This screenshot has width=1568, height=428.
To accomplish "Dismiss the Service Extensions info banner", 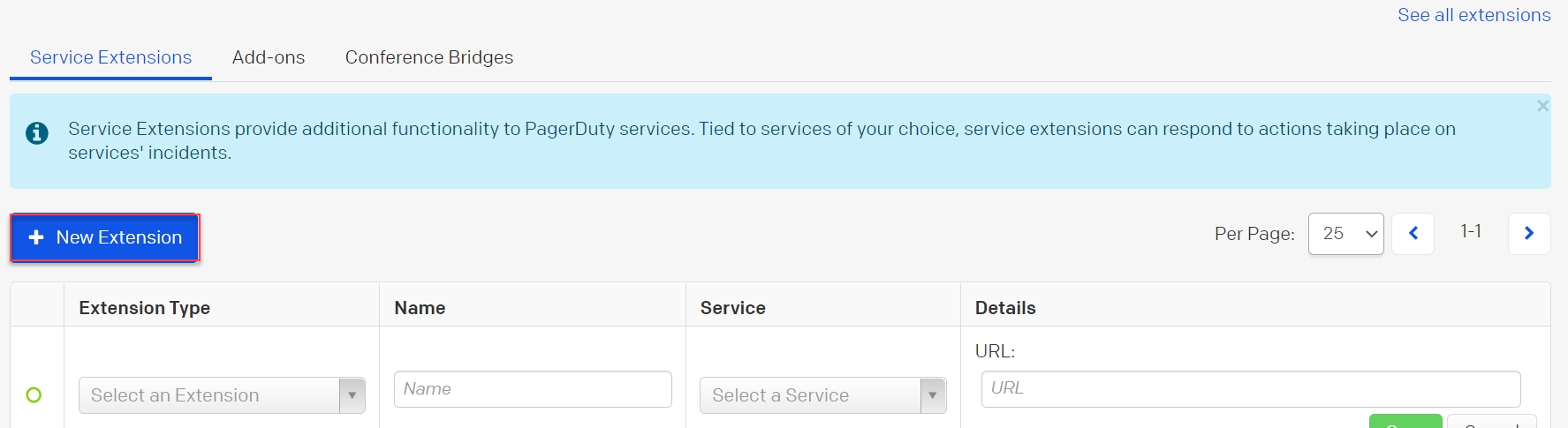I will [x=1542, y=106].
